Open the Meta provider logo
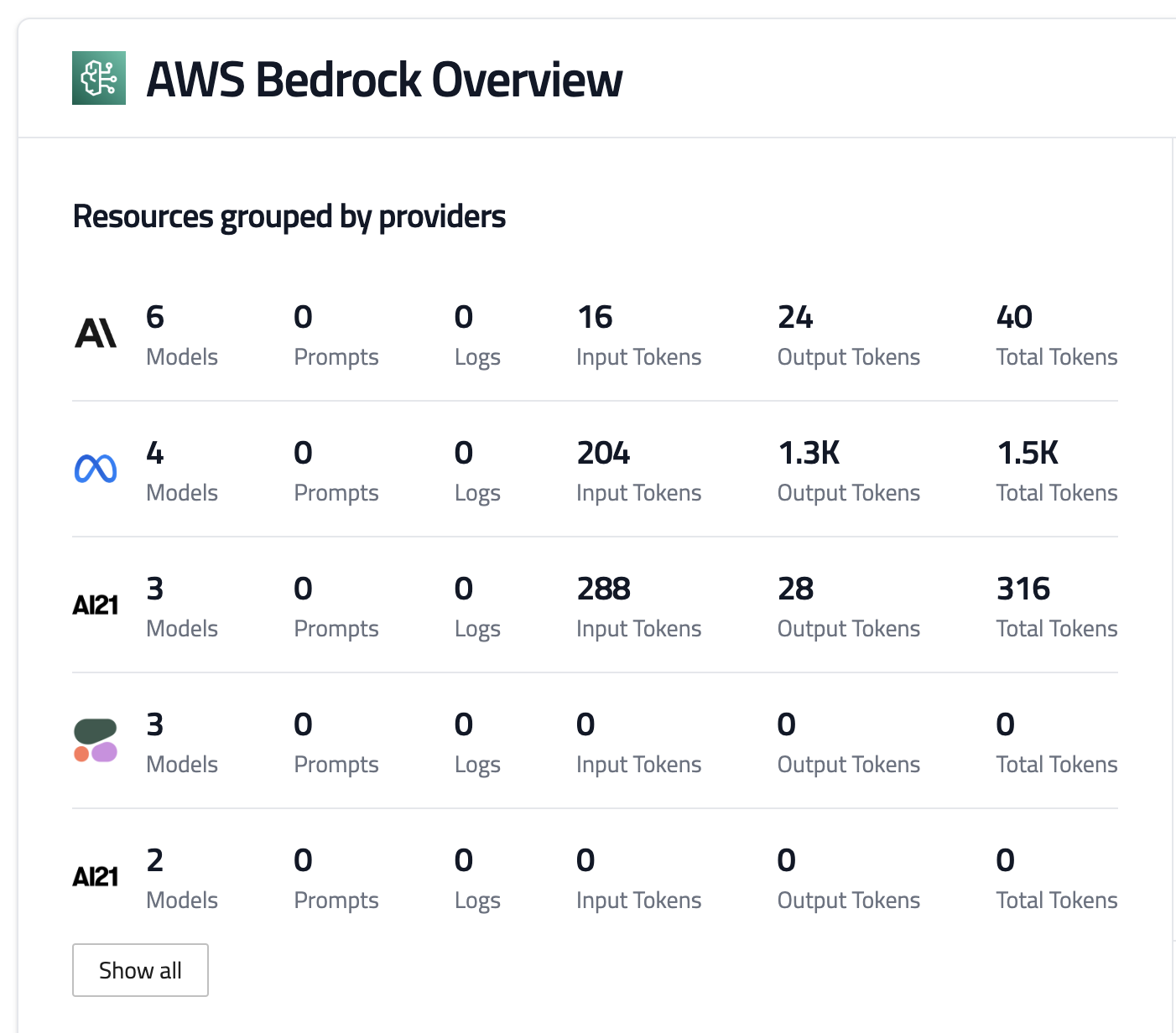Image resolution: width=1176 pixels, height=1033 pixels. [96, 469]
